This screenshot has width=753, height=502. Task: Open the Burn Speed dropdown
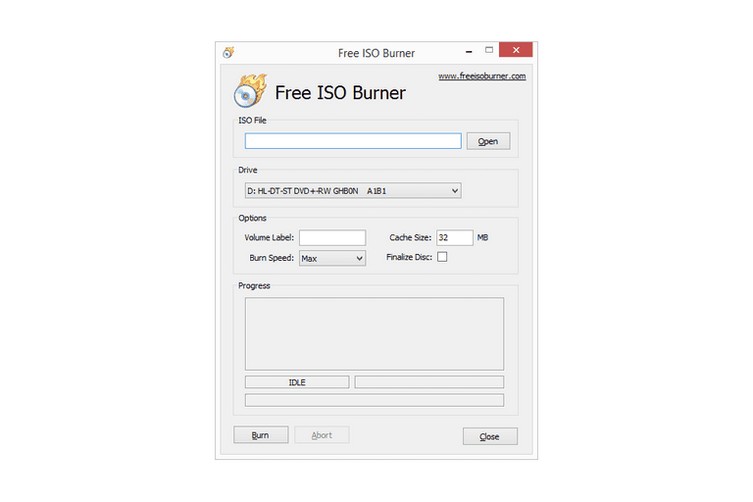(x=332, y=258)
